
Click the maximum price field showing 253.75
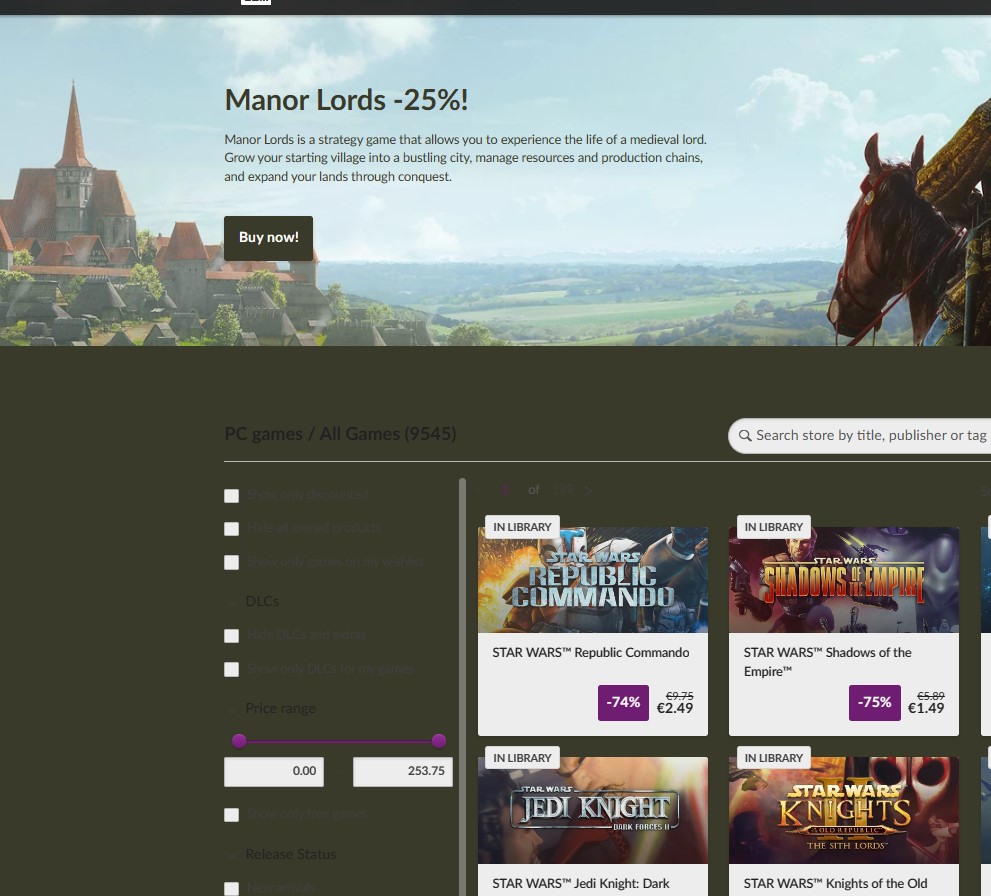click(403, 772)
